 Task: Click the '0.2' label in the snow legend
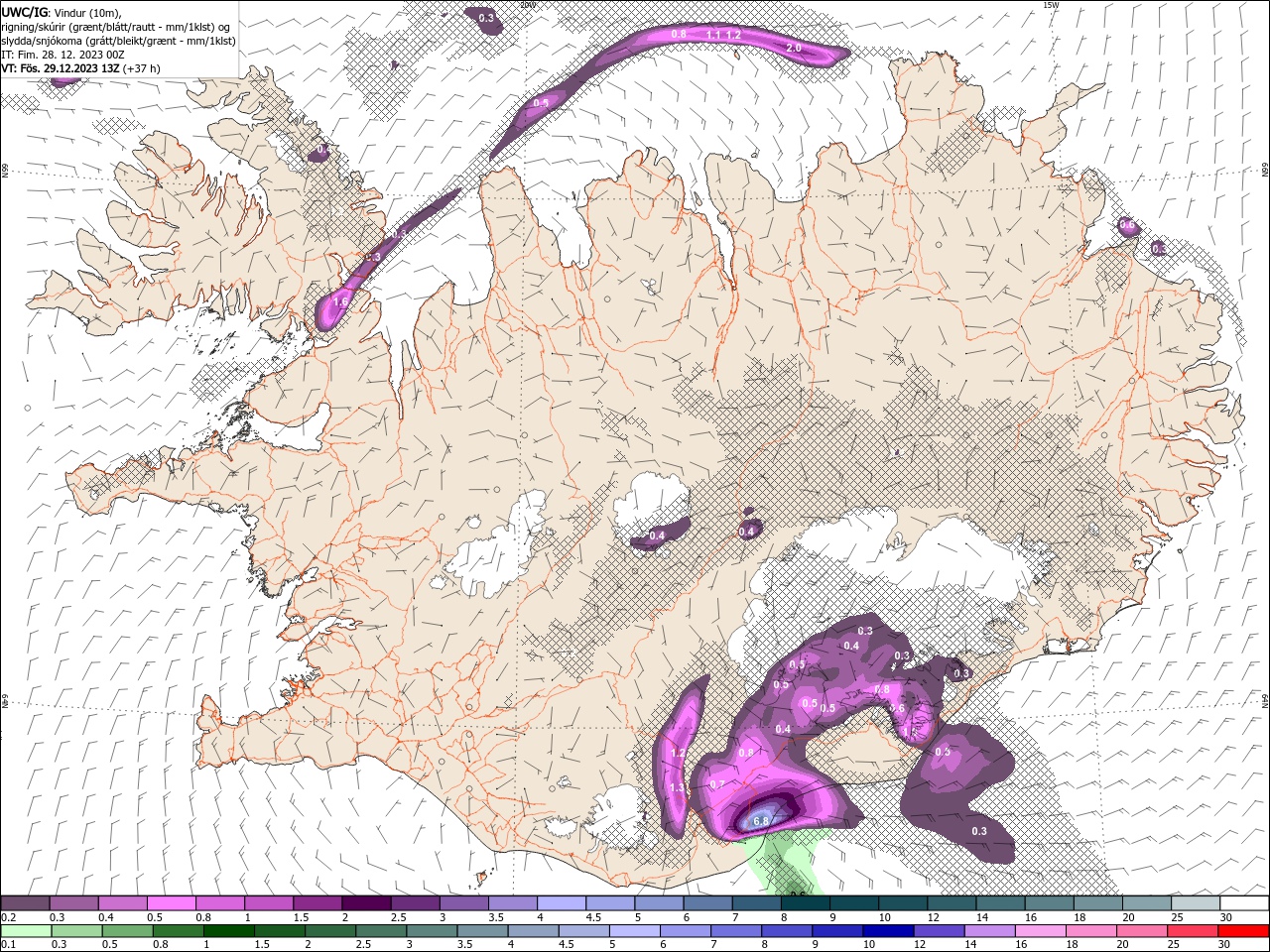click(x=8, y=917)
